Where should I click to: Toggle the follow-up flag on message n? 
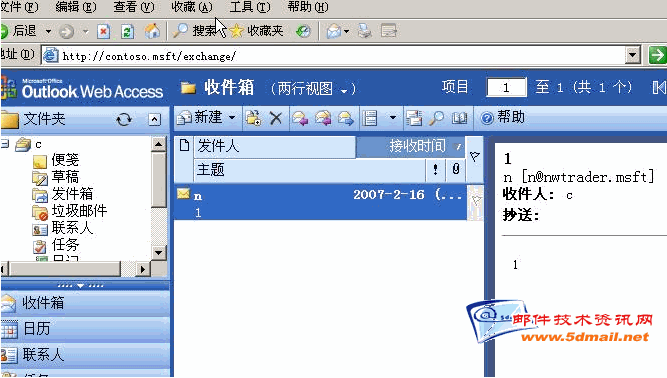tap(476, 200)
